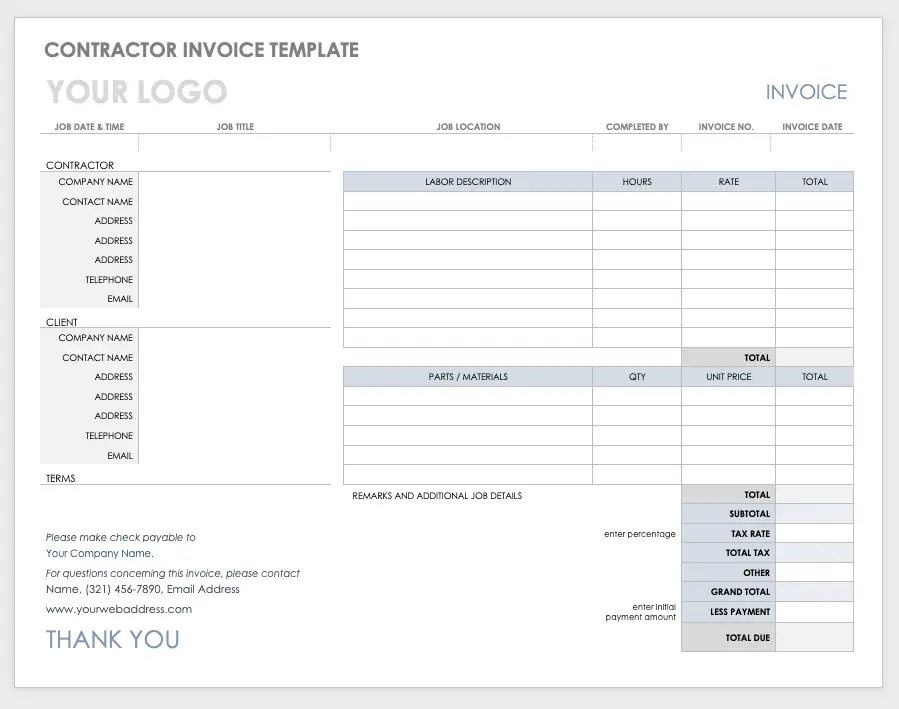
Task: Click the blank field under INVOICE DATE
Action: (x=812, y=143)
